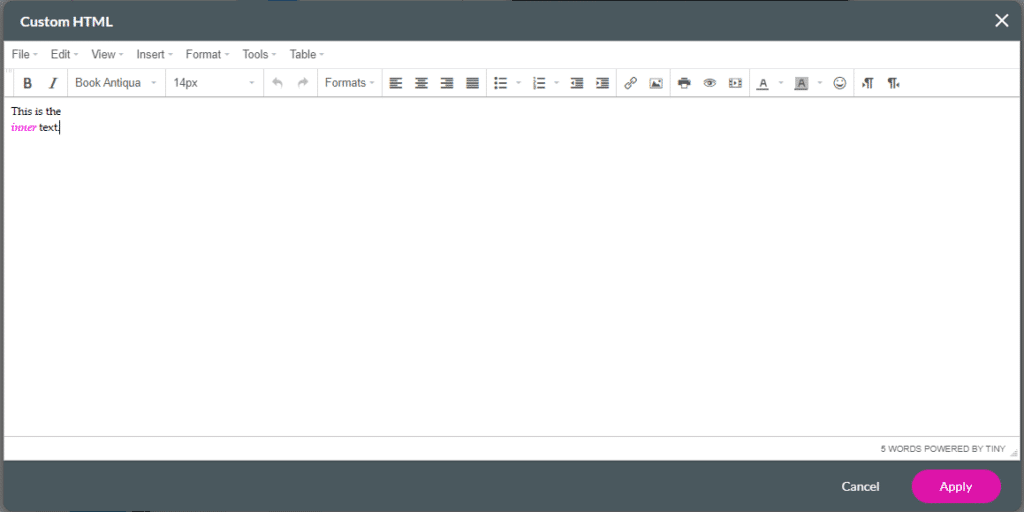Open the emoticons picker

pos(840,83)
